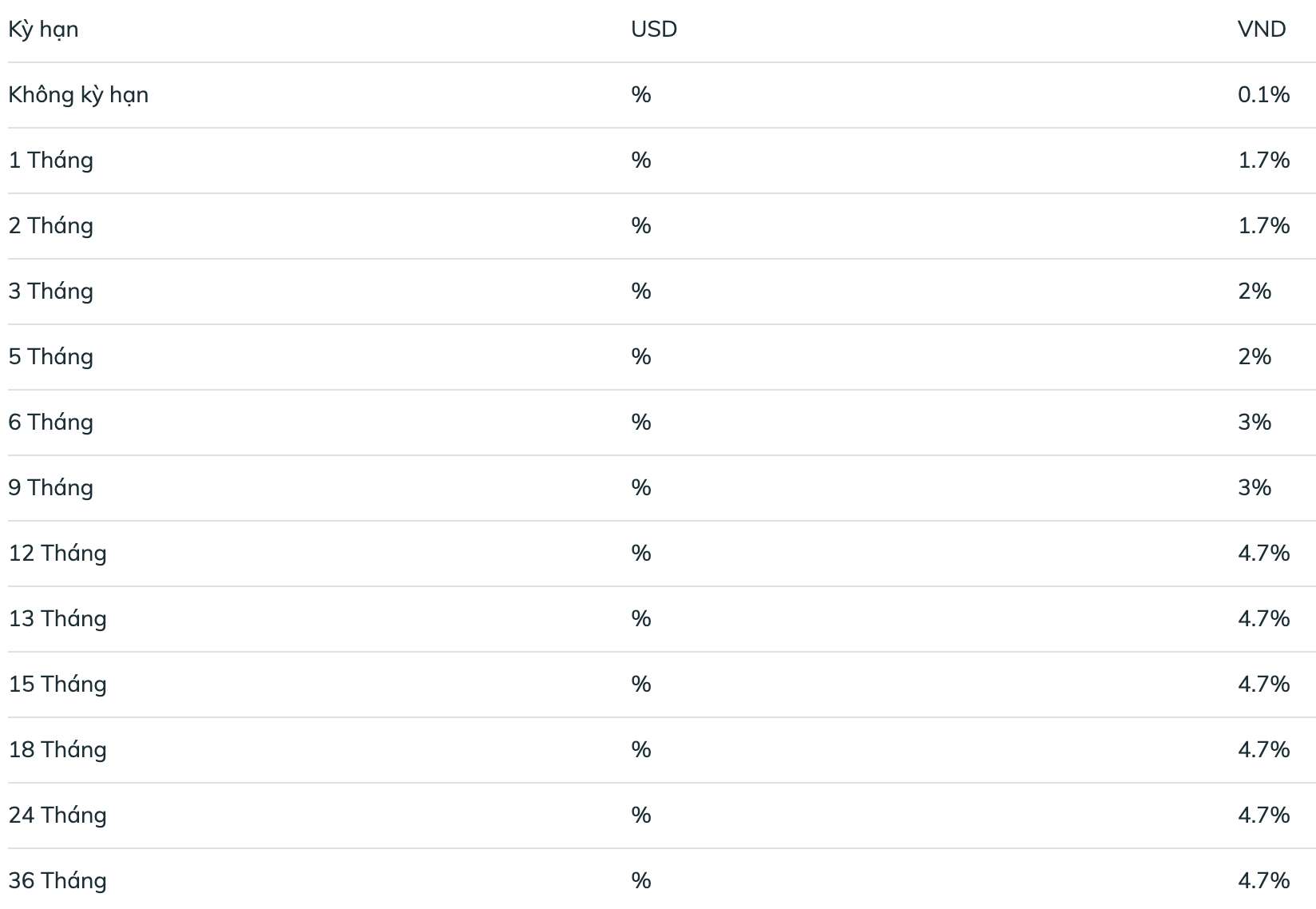
Task: Click the Kỳ hạn column header
Action: click(x=43, y=30)
